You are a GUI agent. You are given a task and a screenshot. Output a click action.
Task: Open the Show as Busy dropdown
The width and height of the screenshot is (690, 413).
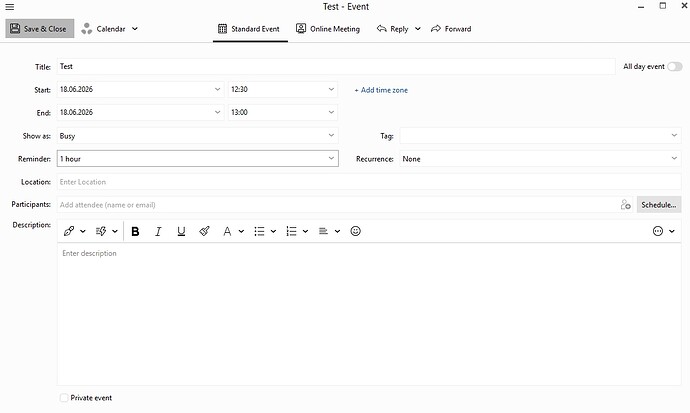[198, 135]
